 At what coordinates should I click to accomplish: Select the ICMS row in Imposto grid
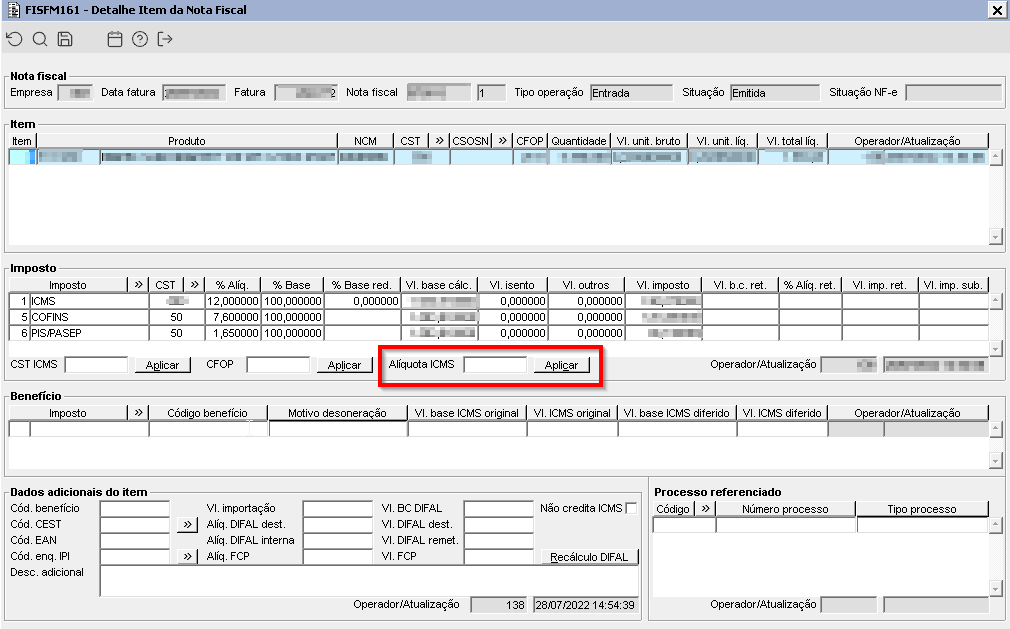coord(498,301)
